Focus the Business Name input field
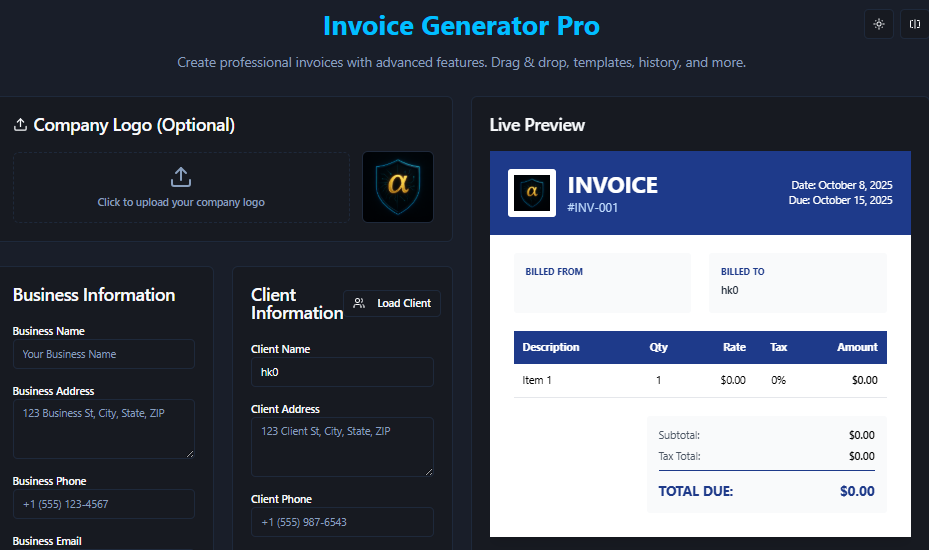This screenshot has height=550, width=929. coord(104,354)
